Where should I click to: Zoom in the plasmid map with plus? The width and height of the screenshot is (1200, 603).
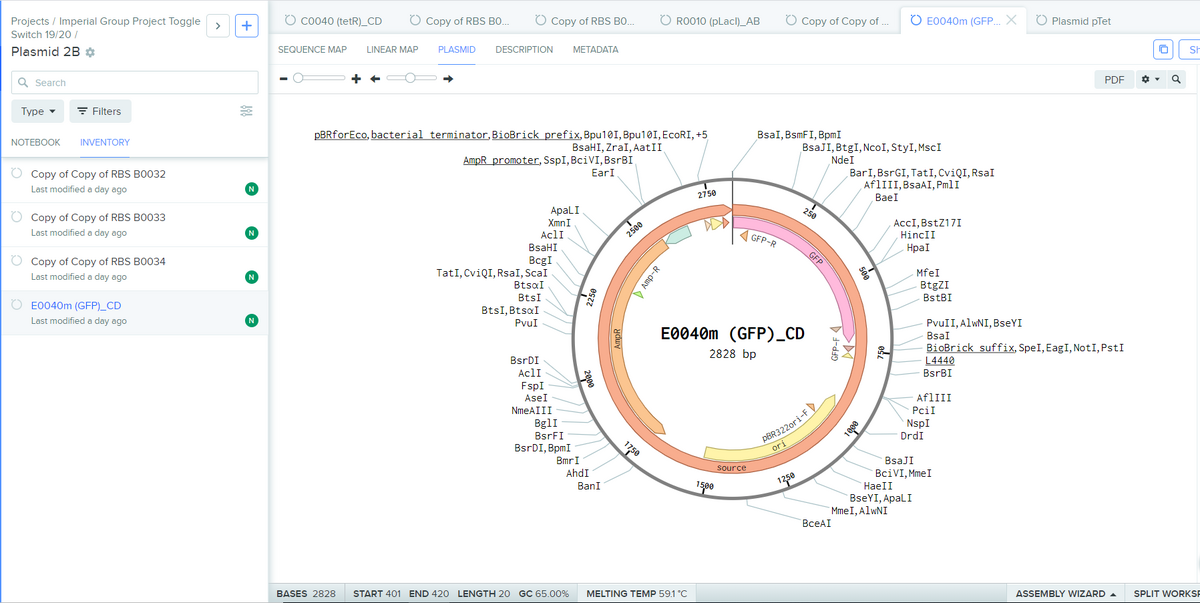coord(355,79)
